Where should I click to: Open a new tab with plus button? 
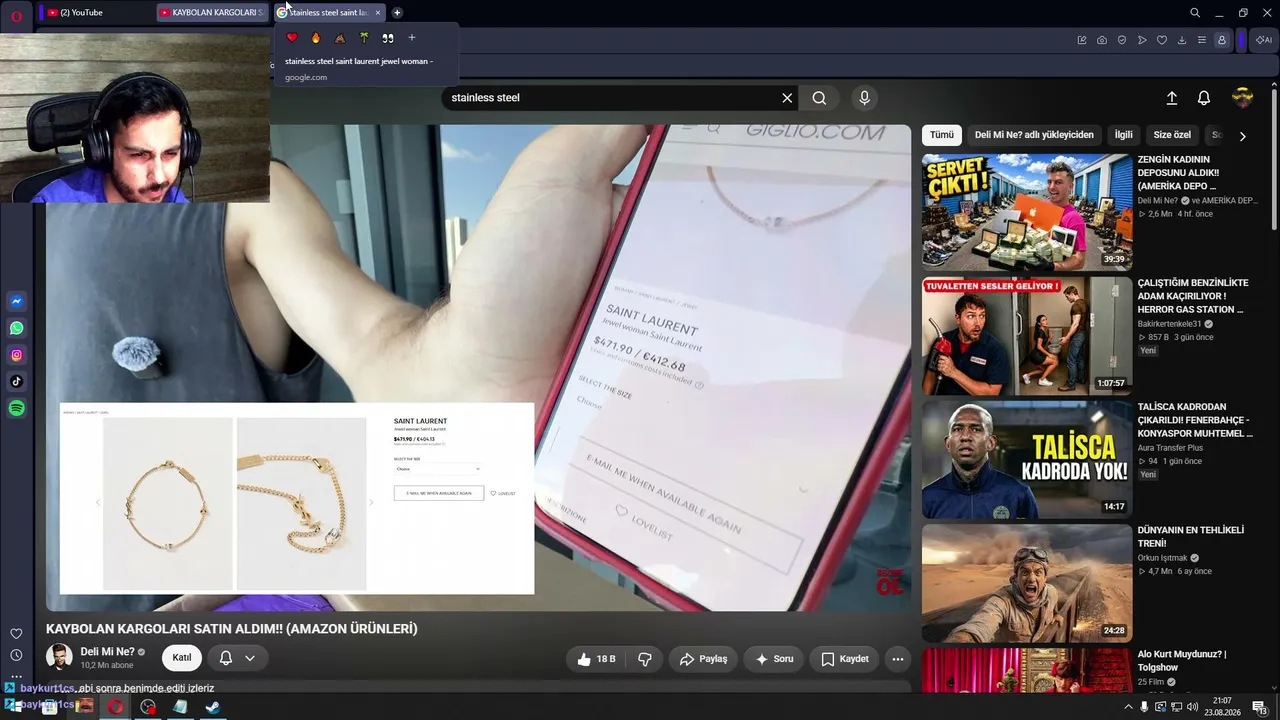tap(397, 13)
